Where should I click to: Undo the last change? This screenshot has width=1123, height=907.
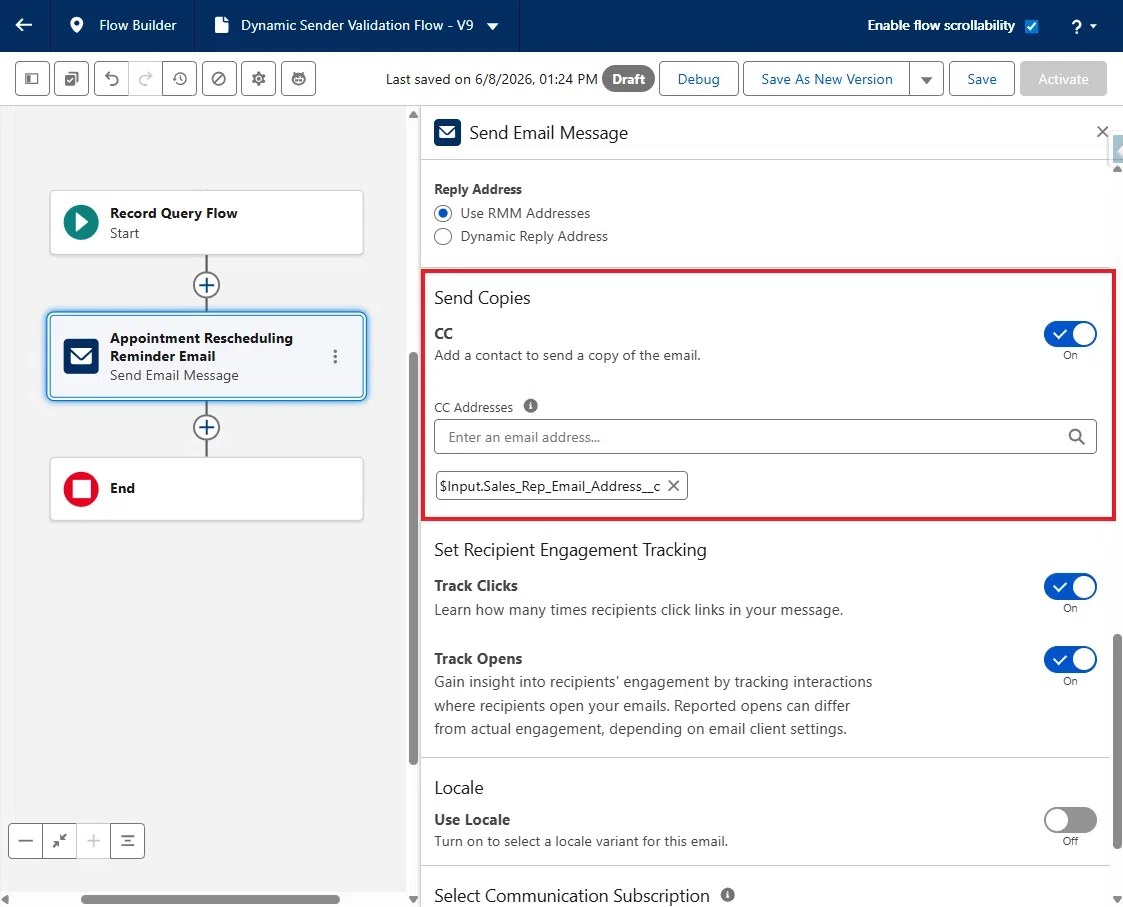click(x=112, y=79)
